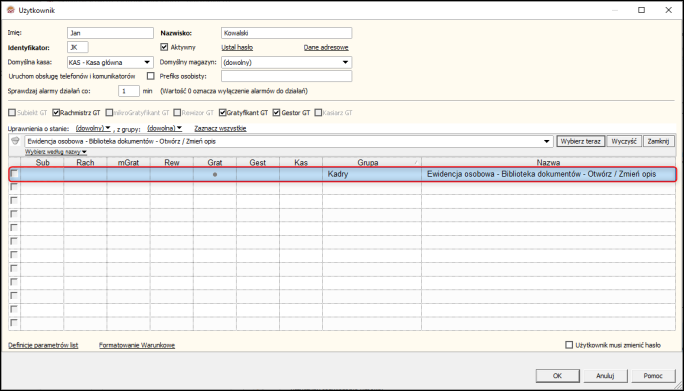This screenshot has height=391, width=684.
Task: Enable Uruchom obsługę telefonów i komunikatorów checkbox
Action: pos(151,76)
